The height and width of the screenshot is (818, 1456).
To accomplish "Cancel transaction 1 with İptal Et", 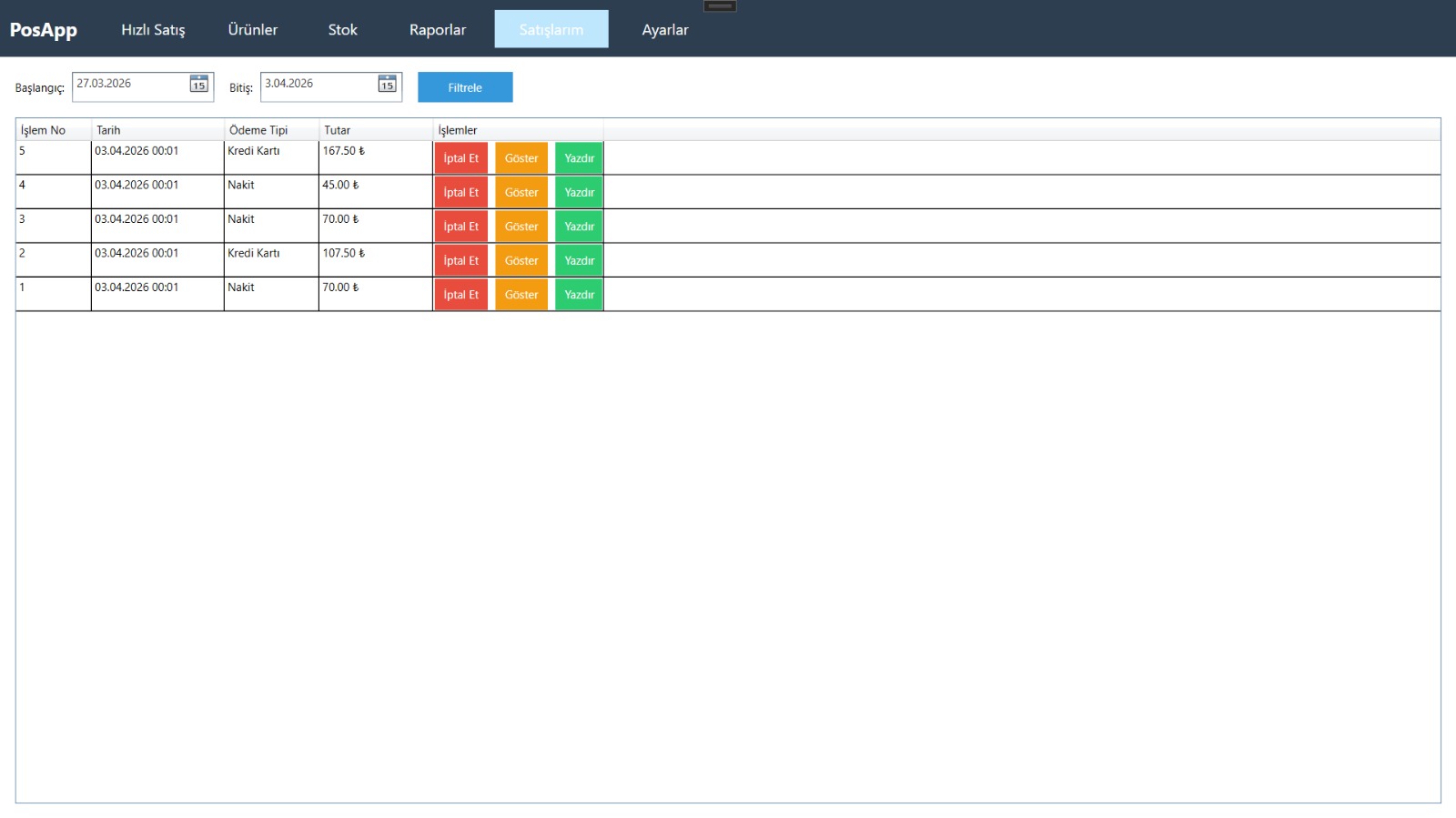I will pyautogui.click(x=460, y=295).
